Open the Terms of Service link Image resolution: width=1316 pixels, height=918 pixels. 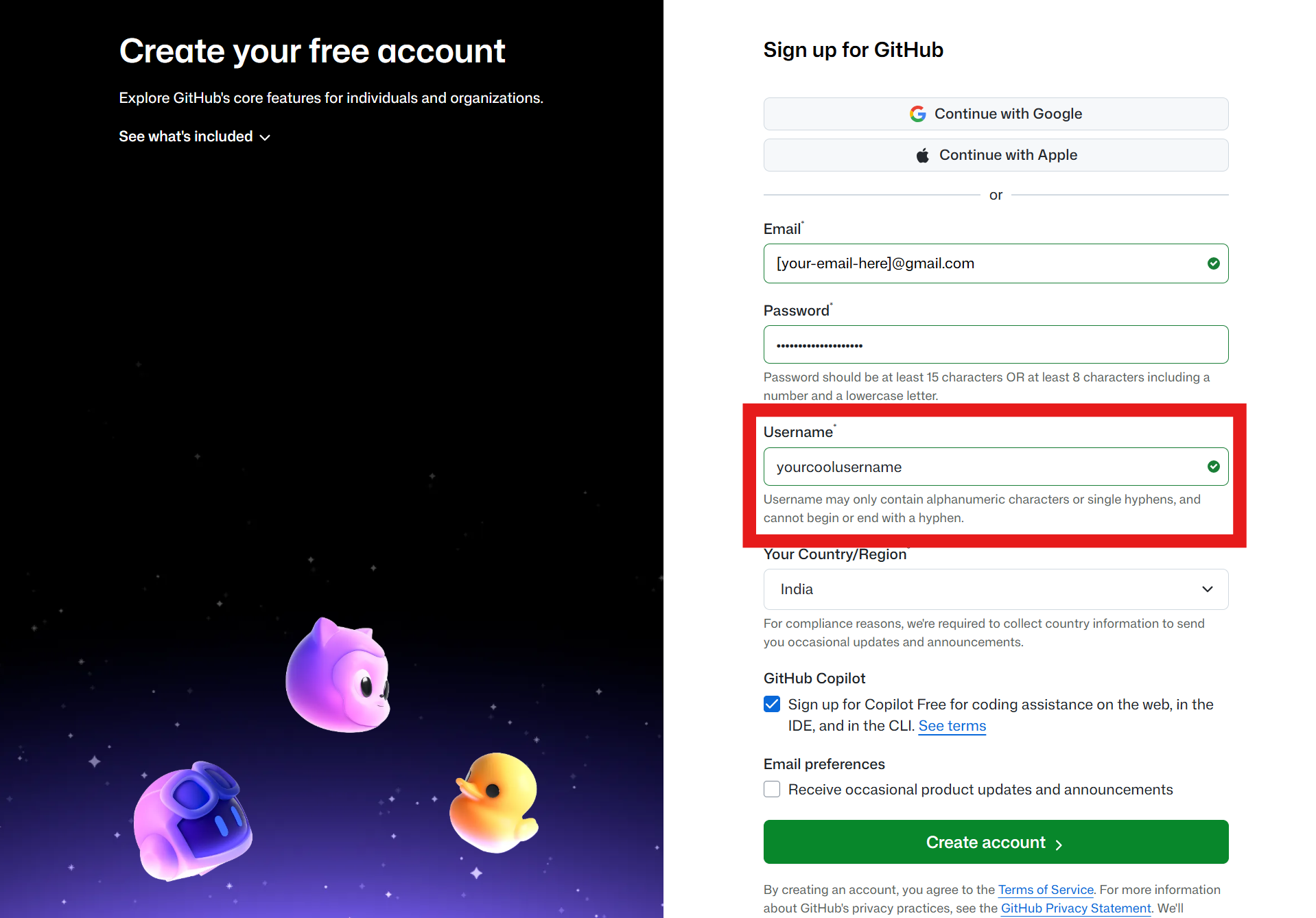click(x=1045, y=890)
